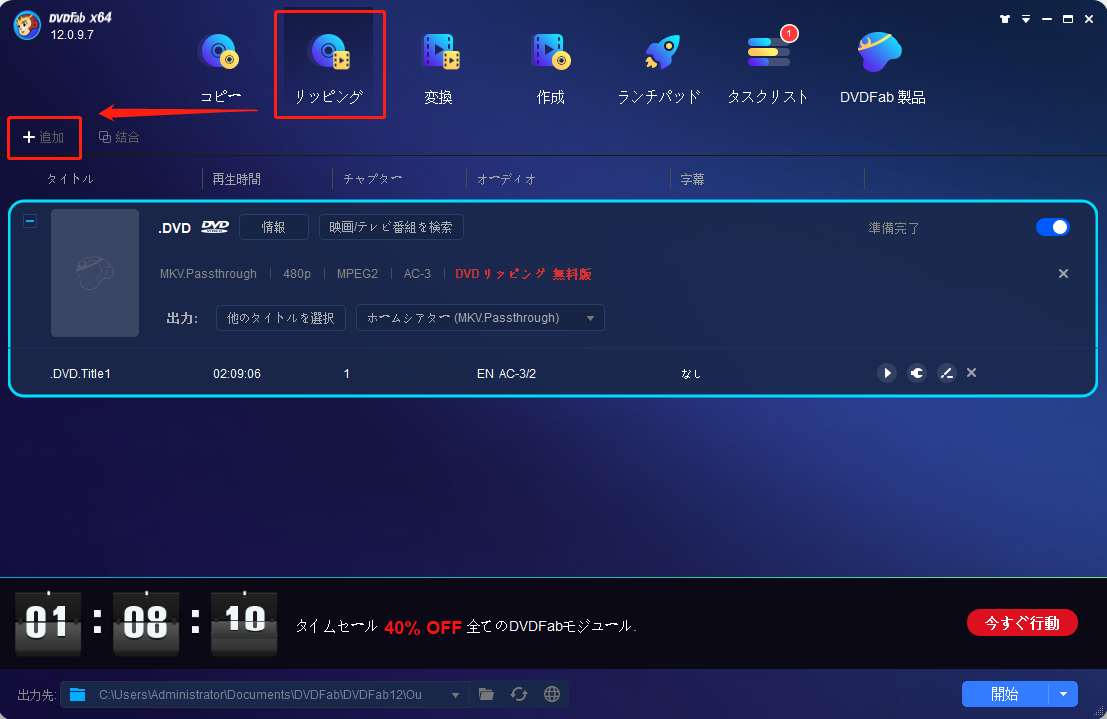Open the 変換 (Converter) module
The image size is (1107, 719).
439,68
